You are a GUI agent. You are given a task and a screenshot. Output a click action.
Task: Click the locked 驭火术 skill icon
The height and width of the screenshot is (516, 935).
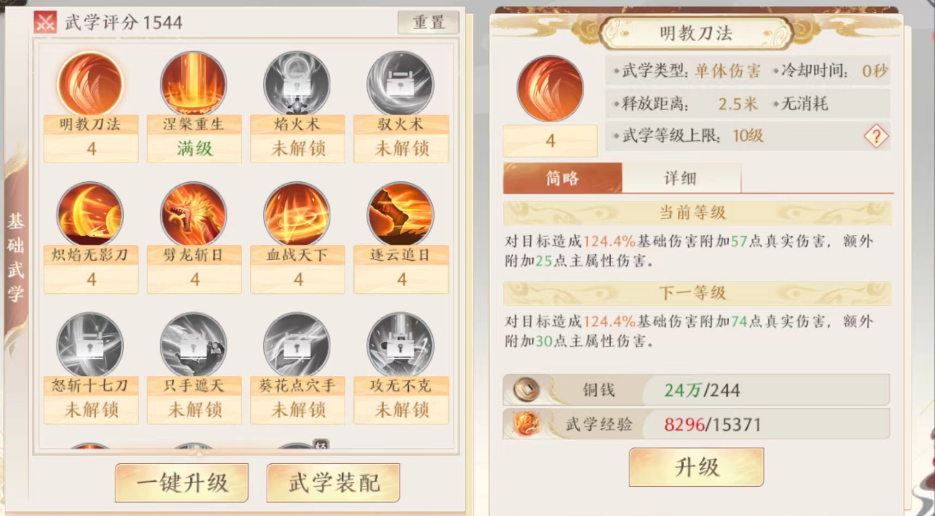[400, 84]
